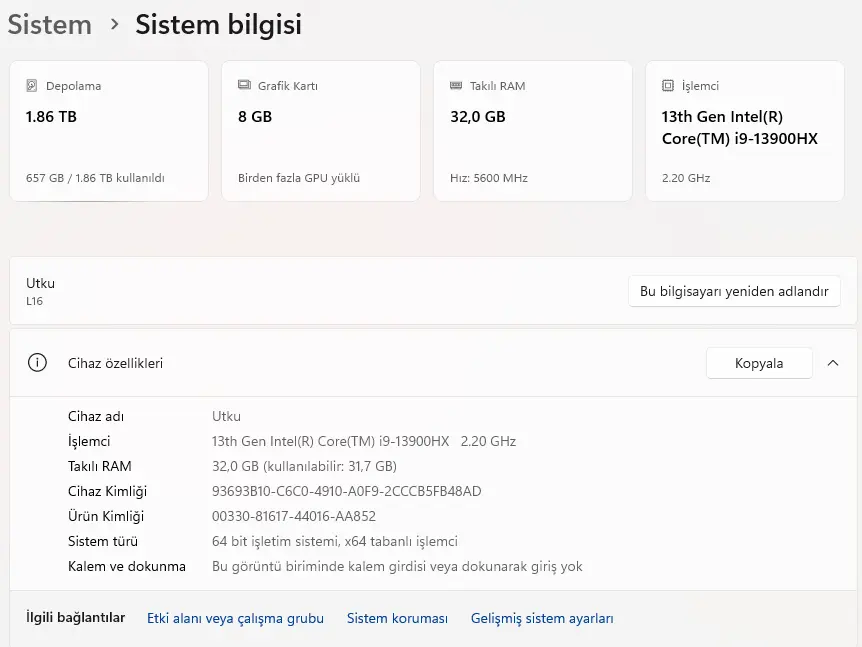862x647 pixels.
Task: Click the Sistem bilgisi page title
Action: 218,25
